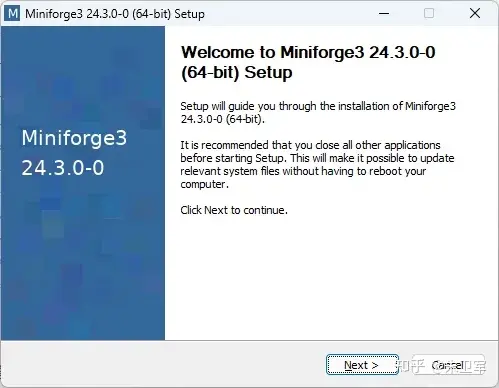This screenshot has height=388, width=499.
Task: Click the Miniforge3 M icon in title bar
Action: coord(13,14)
